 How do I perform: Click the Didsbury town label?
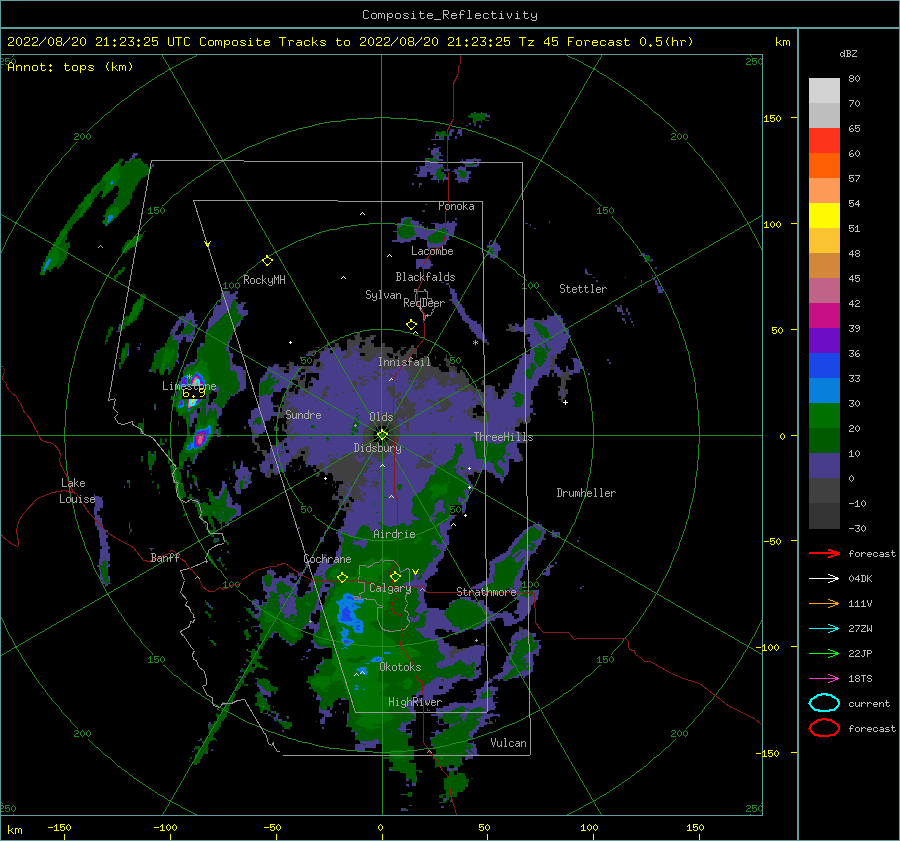[x=378, y=448]
